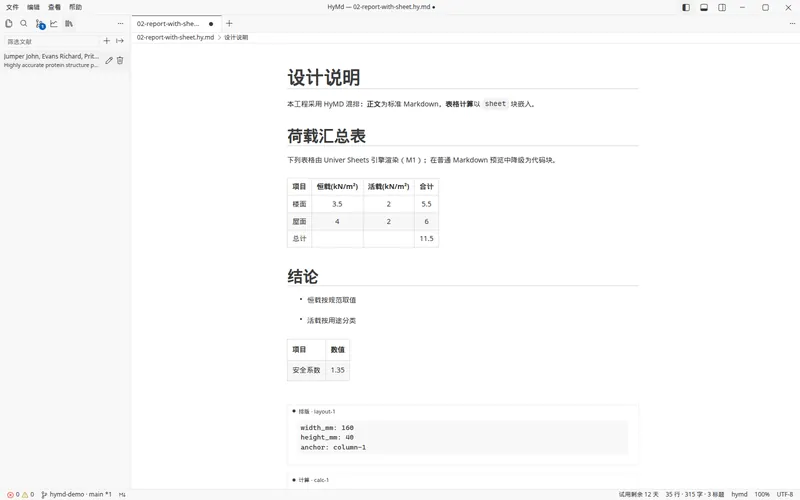The image size is (800, 500).
Task: Click the 设计说明 heading
Action: [x=323, y=78]
